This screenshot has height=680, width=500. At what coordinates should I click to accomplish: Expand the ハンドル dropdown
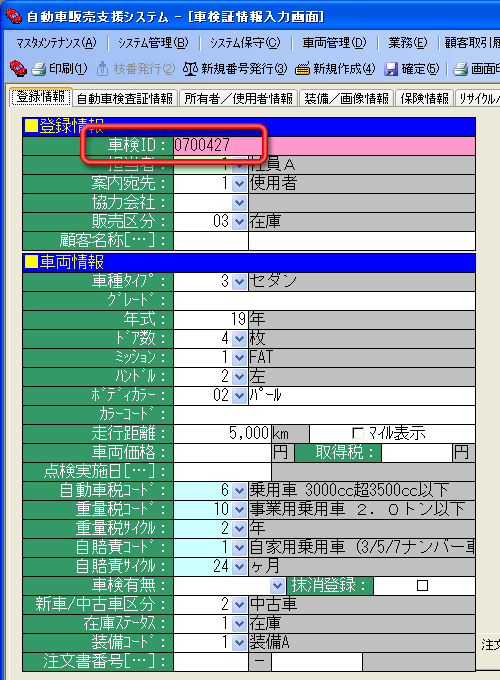click(x=239, y=376)
